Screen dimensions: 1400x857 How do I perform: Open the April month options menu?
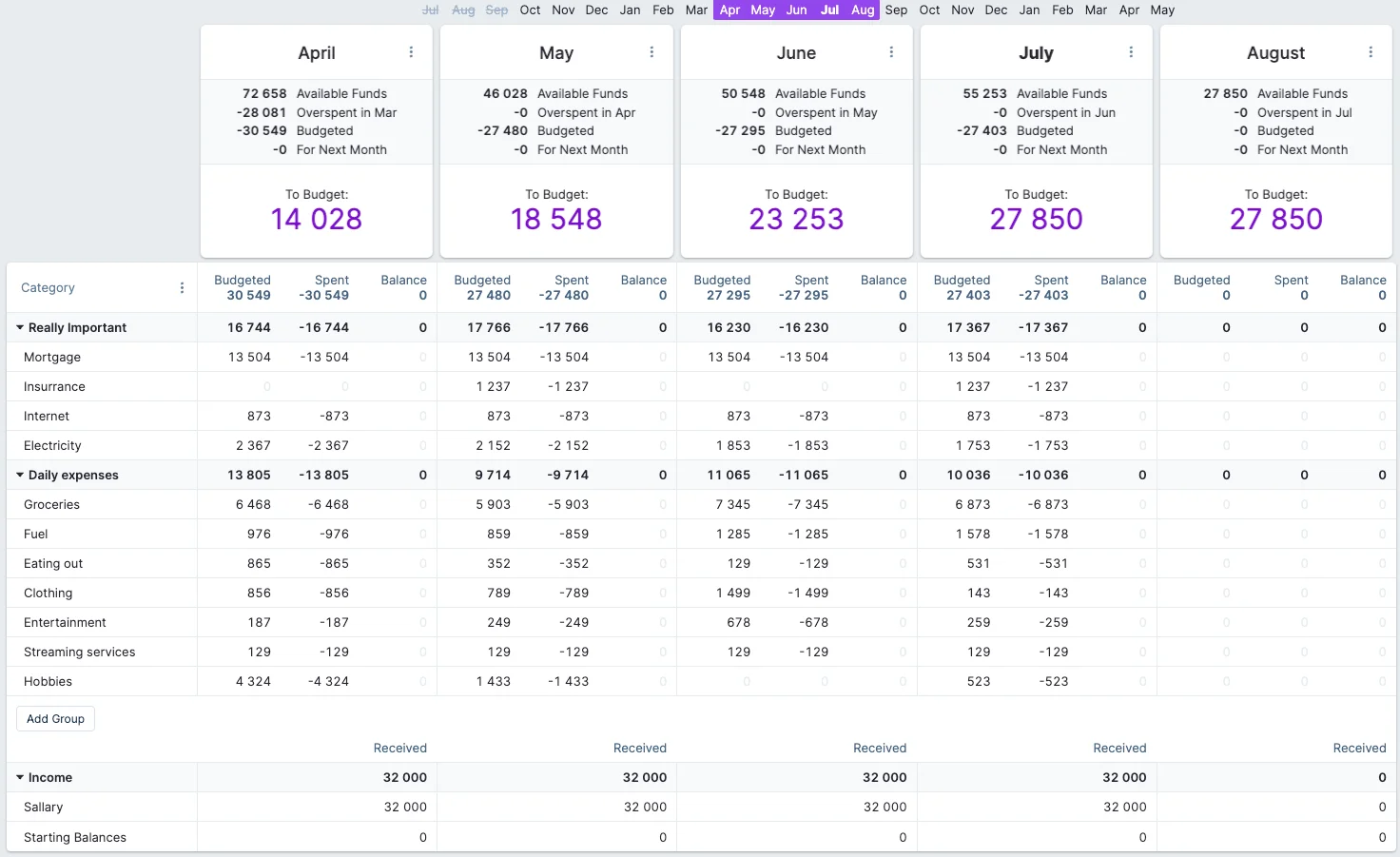click(x=411, y=52)
